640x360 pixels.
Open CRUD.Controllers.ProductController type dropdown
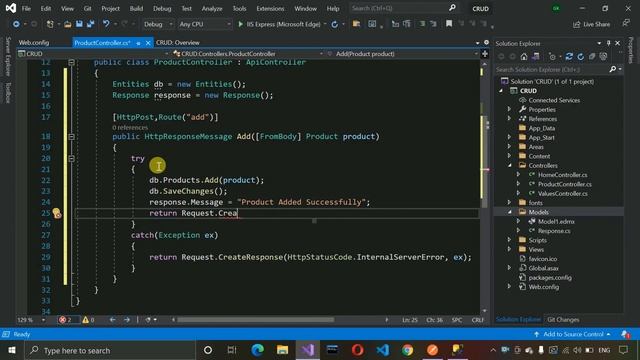pos(248,53)
